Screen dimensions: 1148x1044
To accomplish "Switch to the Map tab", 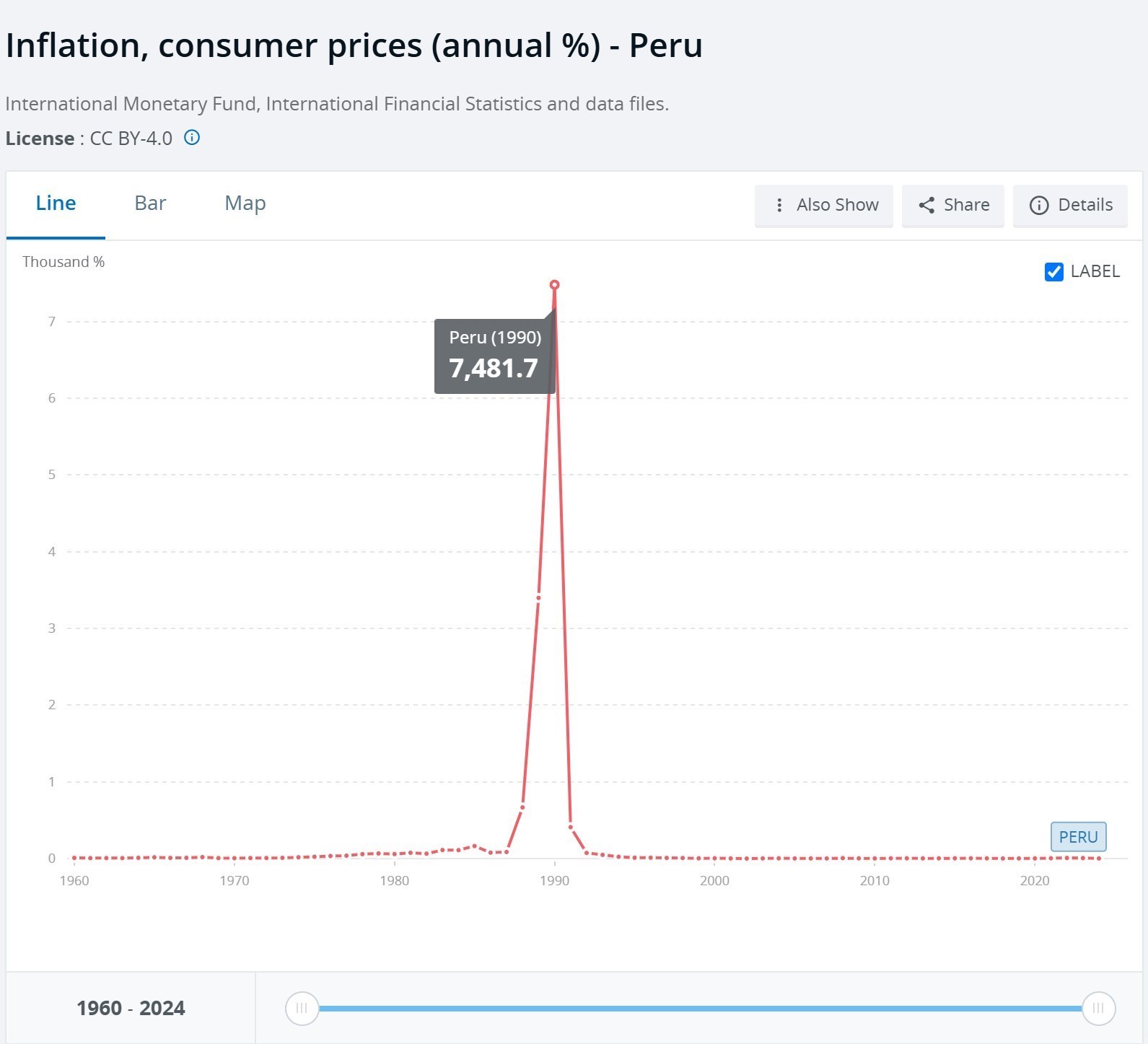I will pos(245,203).
